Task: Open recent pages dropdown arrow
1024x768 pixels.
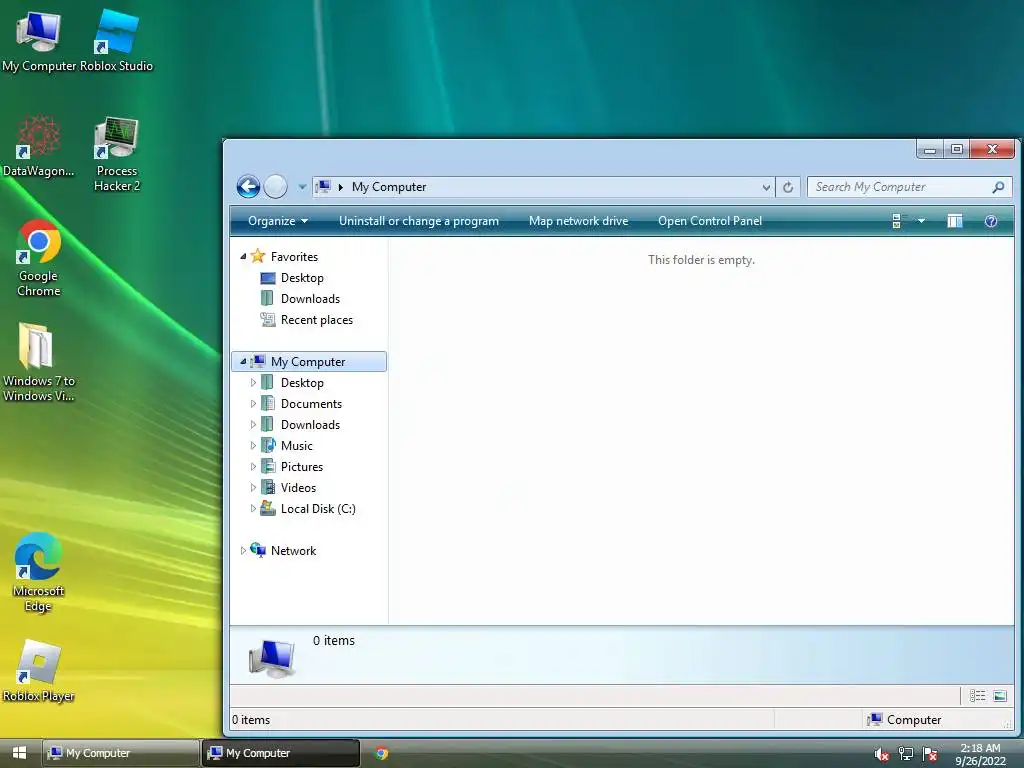Action: point(302,187)
